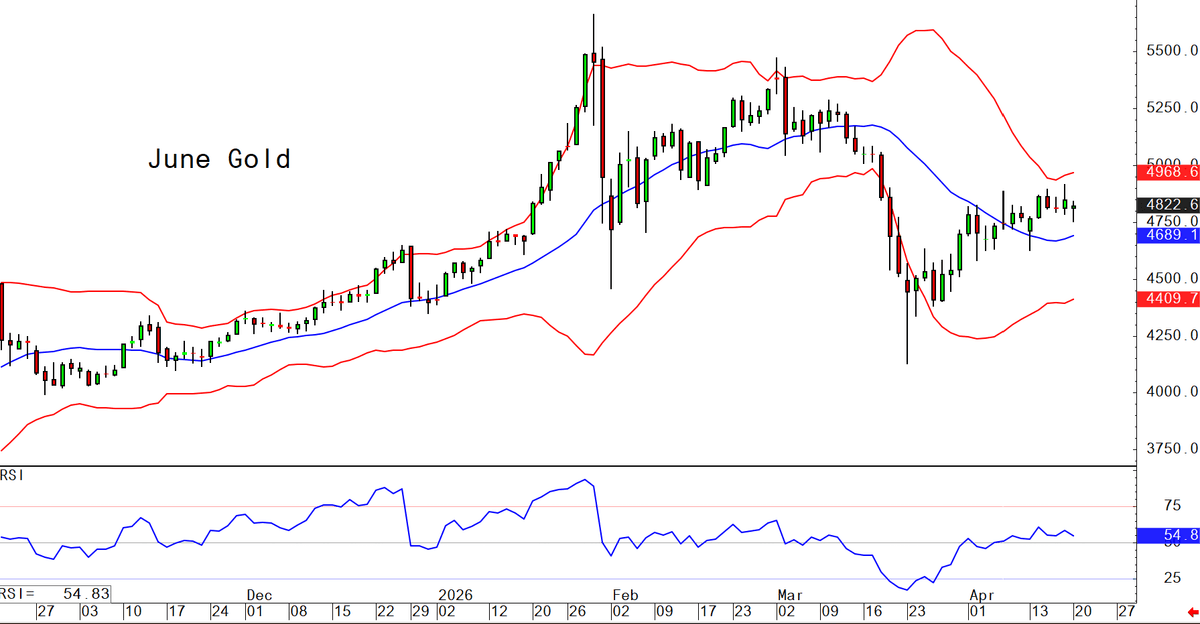Screen dimensions: 1200x624
Task: Click the June Gold chart title
Action: [219, 159]
